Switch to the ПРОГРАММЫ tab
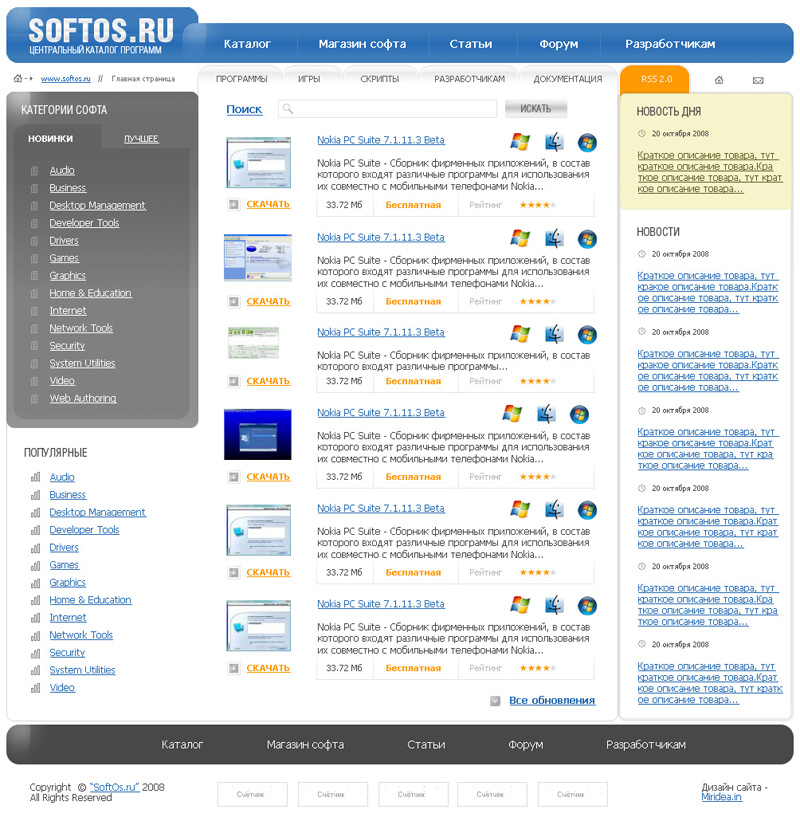Image resolution: width=800 pixels, height=829 pixels. pos(241,79)
